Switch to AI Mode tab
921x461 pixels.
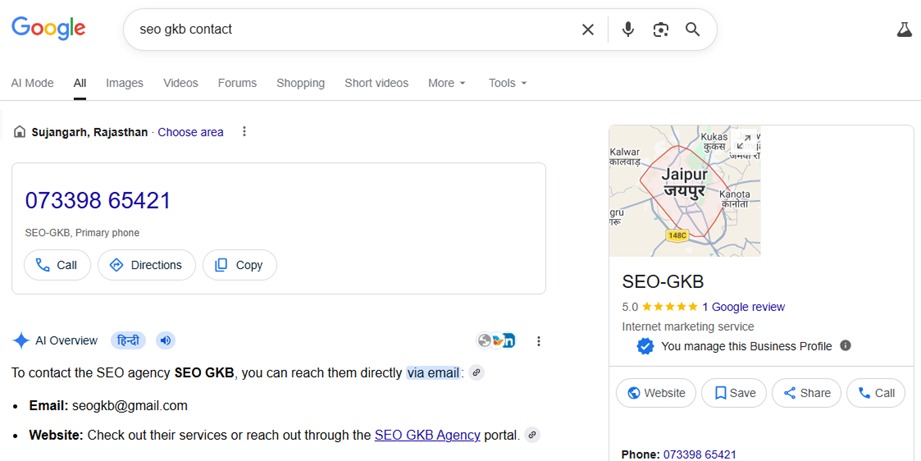32,83
